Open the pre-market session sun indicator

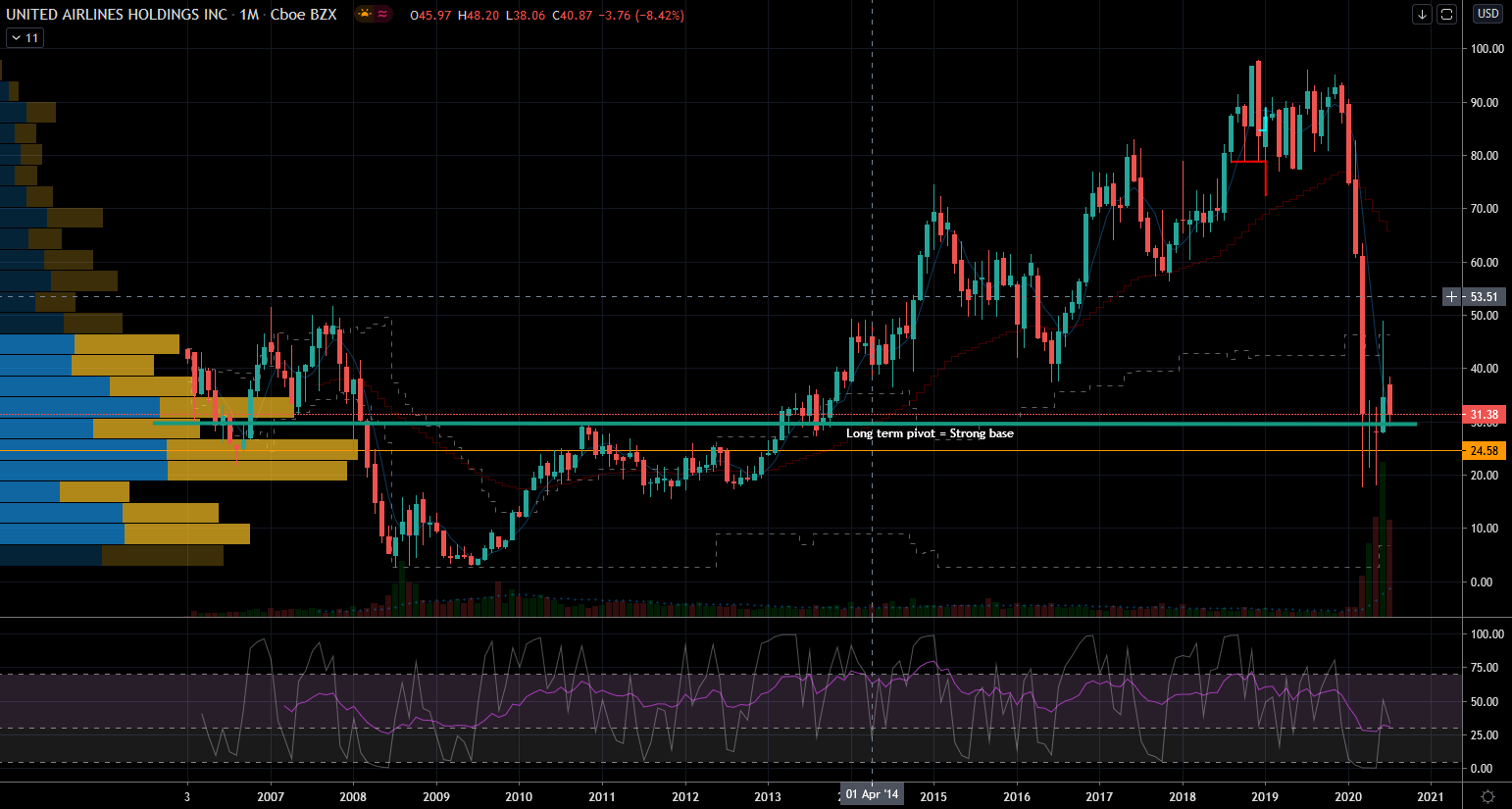tap(365, 15)
